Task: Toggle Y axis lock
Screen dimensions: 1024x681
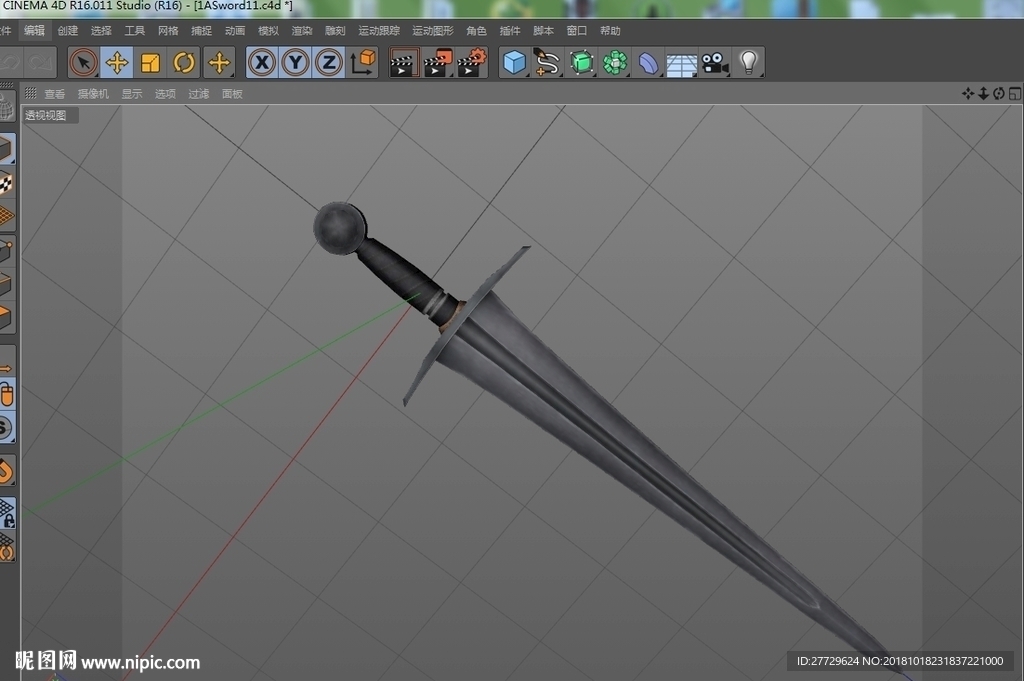Action: (x=296, y=63)
